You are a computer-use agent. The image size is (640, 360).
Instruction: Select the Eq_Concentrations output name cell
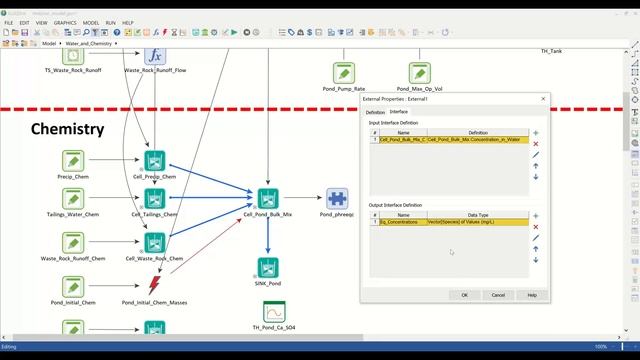(x=403, y=222)
